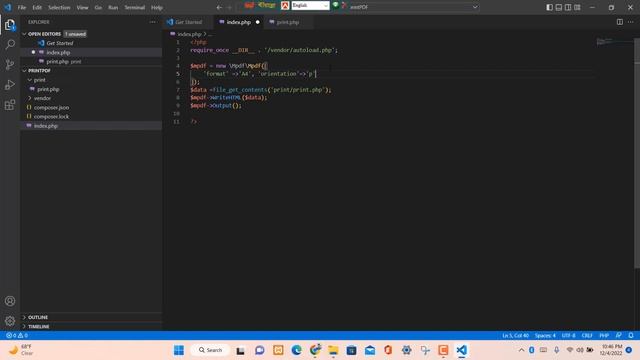640x360 pixels.
Task: Click the taskbar Search box
Action: coord(210,350)
